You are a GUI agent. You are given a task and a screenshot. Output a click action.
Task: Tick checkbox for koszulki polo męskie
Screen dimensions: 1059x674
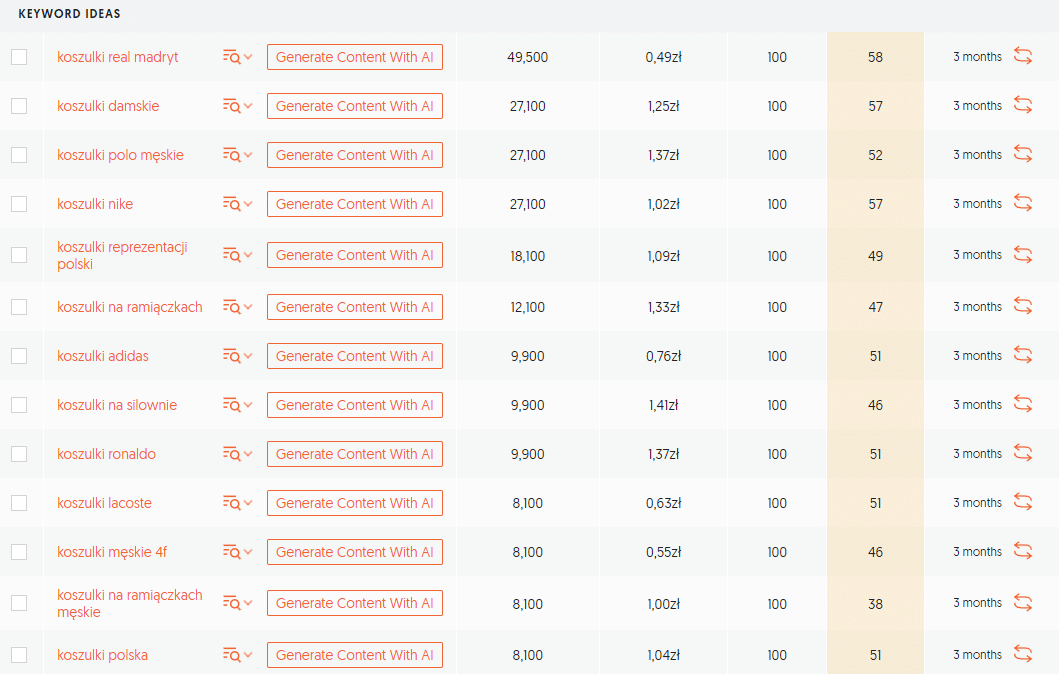click(x=19, y=155)
